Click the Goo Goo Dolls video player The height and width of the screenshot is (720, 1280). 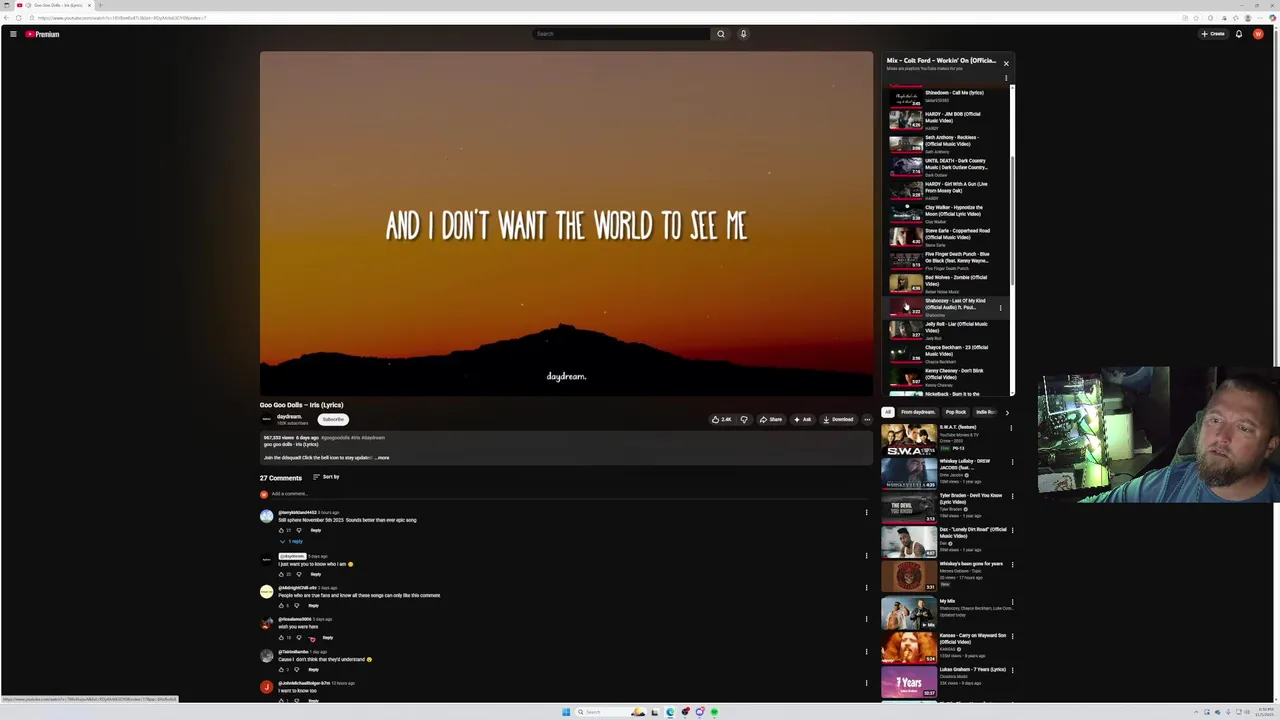(x=566, y=224)
